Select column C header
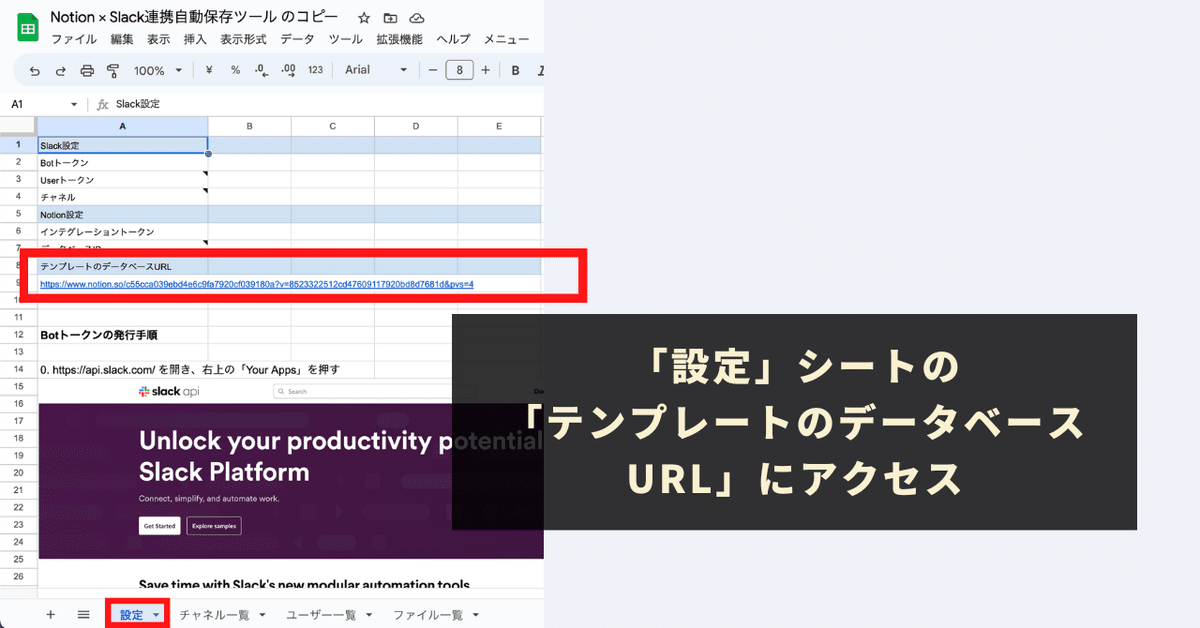This screenshot has width=1200, height=628. tap(332, 127)
